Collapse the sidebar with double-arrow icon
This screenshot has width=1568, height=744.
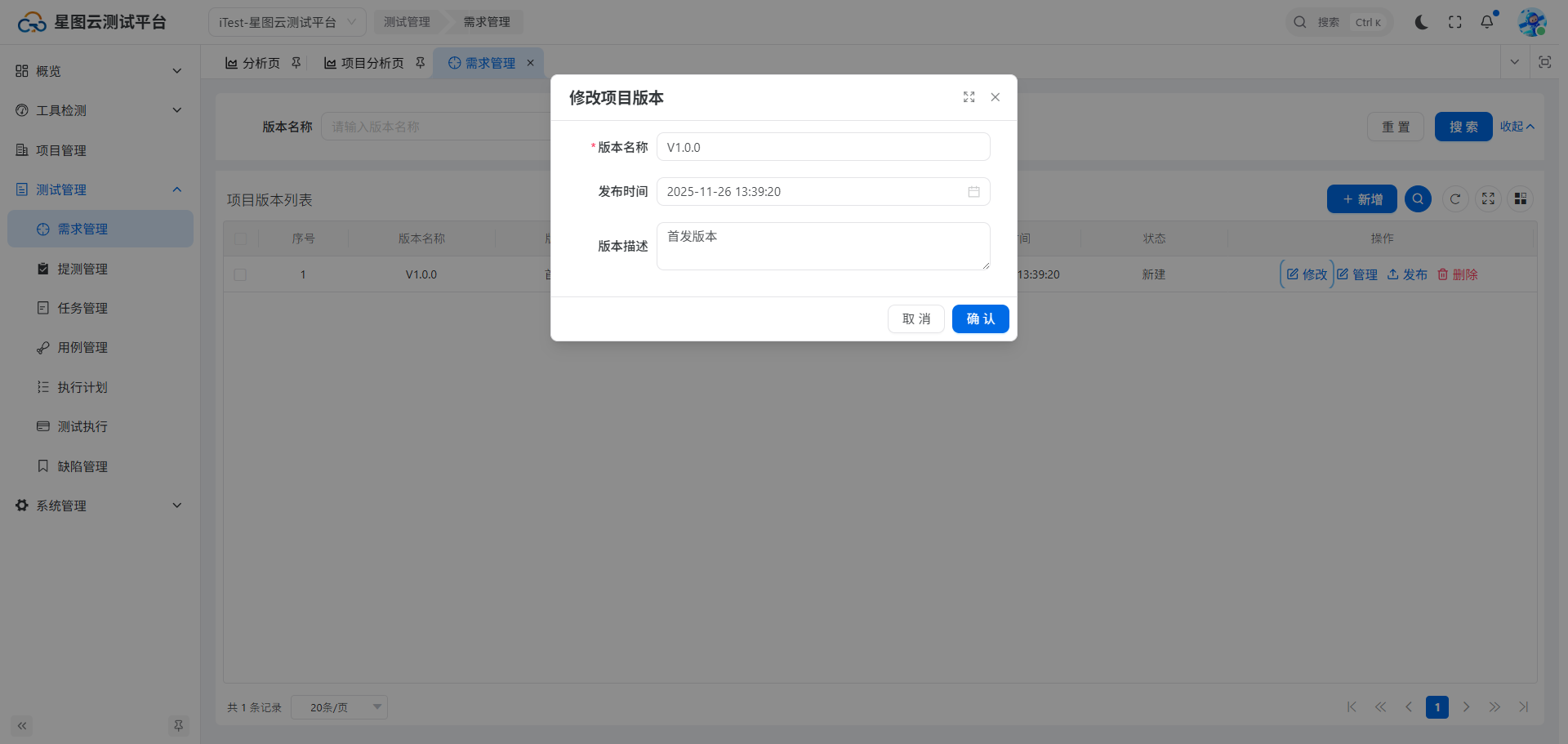[22, 725]
